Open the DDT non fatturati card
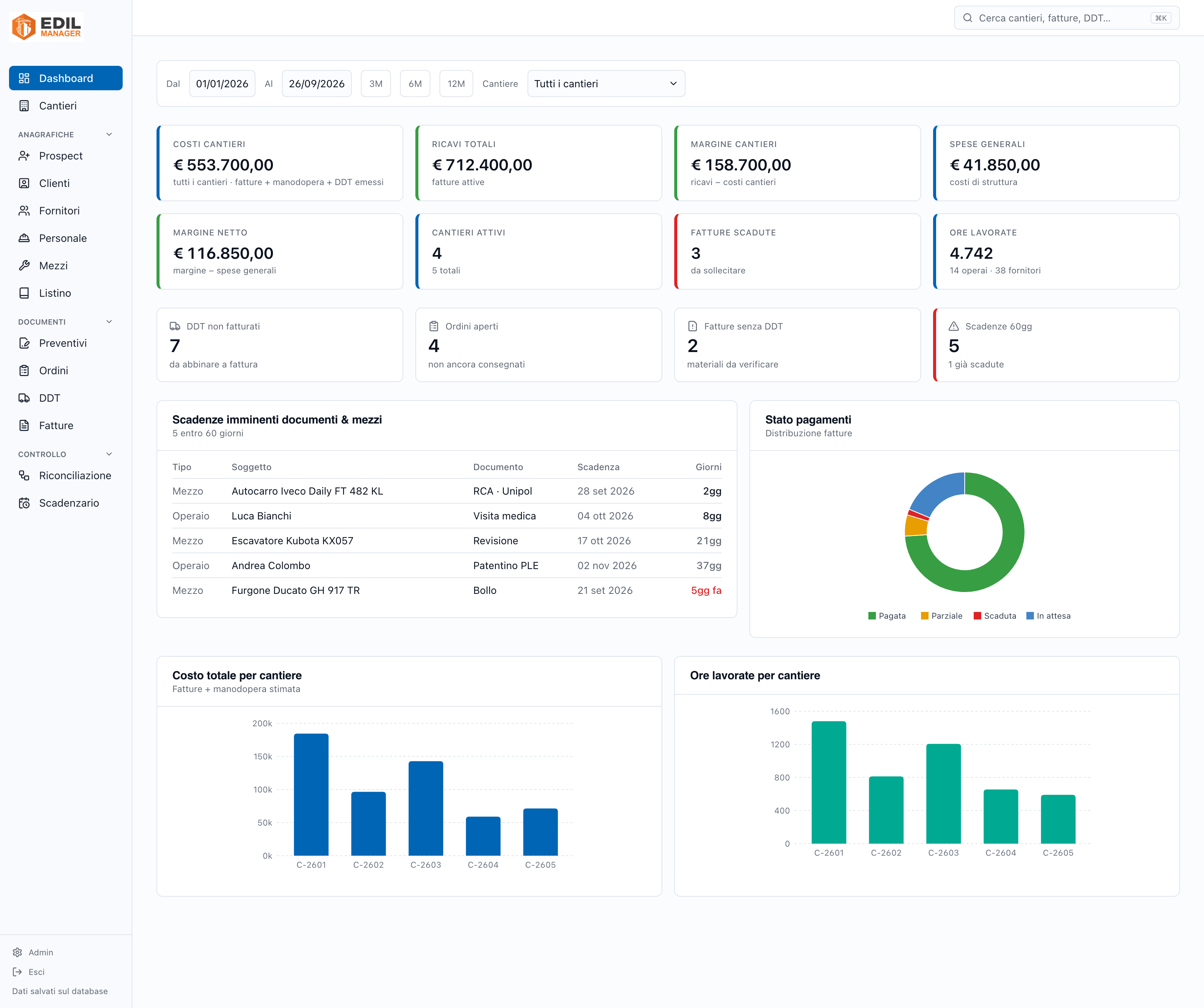The width and height of the screenshot is (1204, 1008). (280, 345)
